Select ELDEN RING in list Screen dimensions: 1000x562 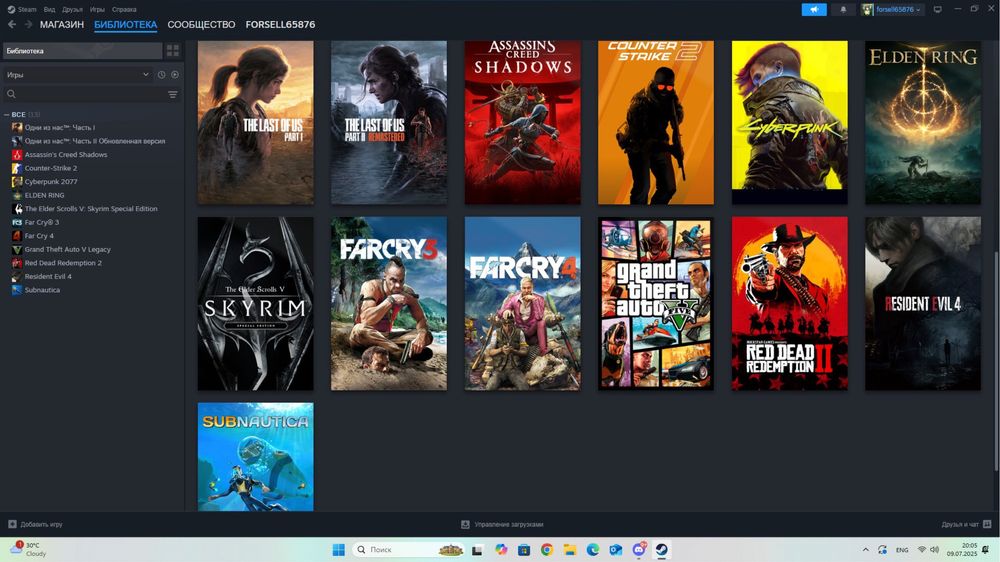click(x=44, y=195)
